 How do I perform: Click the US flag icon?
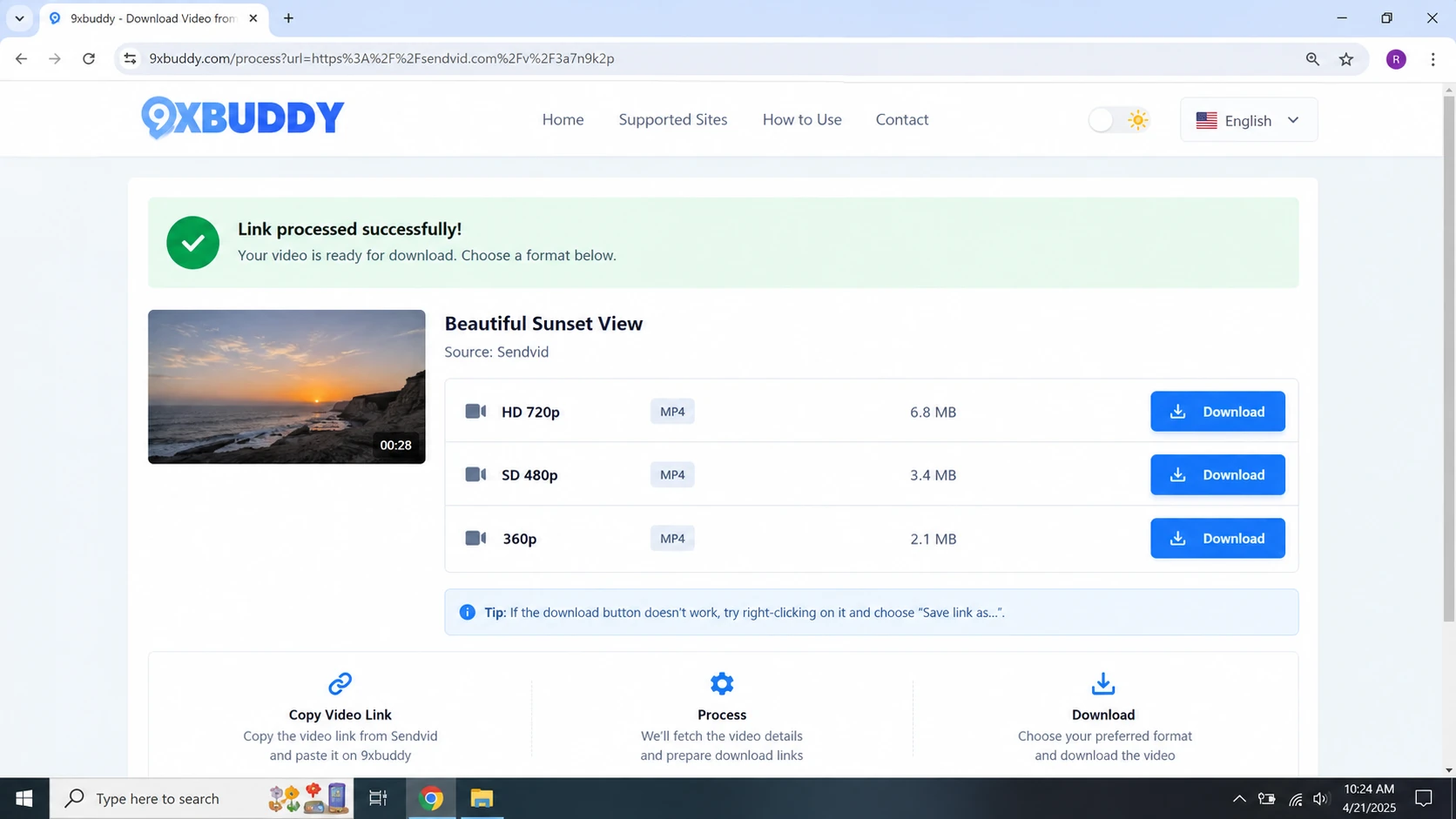pos(1206,120)
